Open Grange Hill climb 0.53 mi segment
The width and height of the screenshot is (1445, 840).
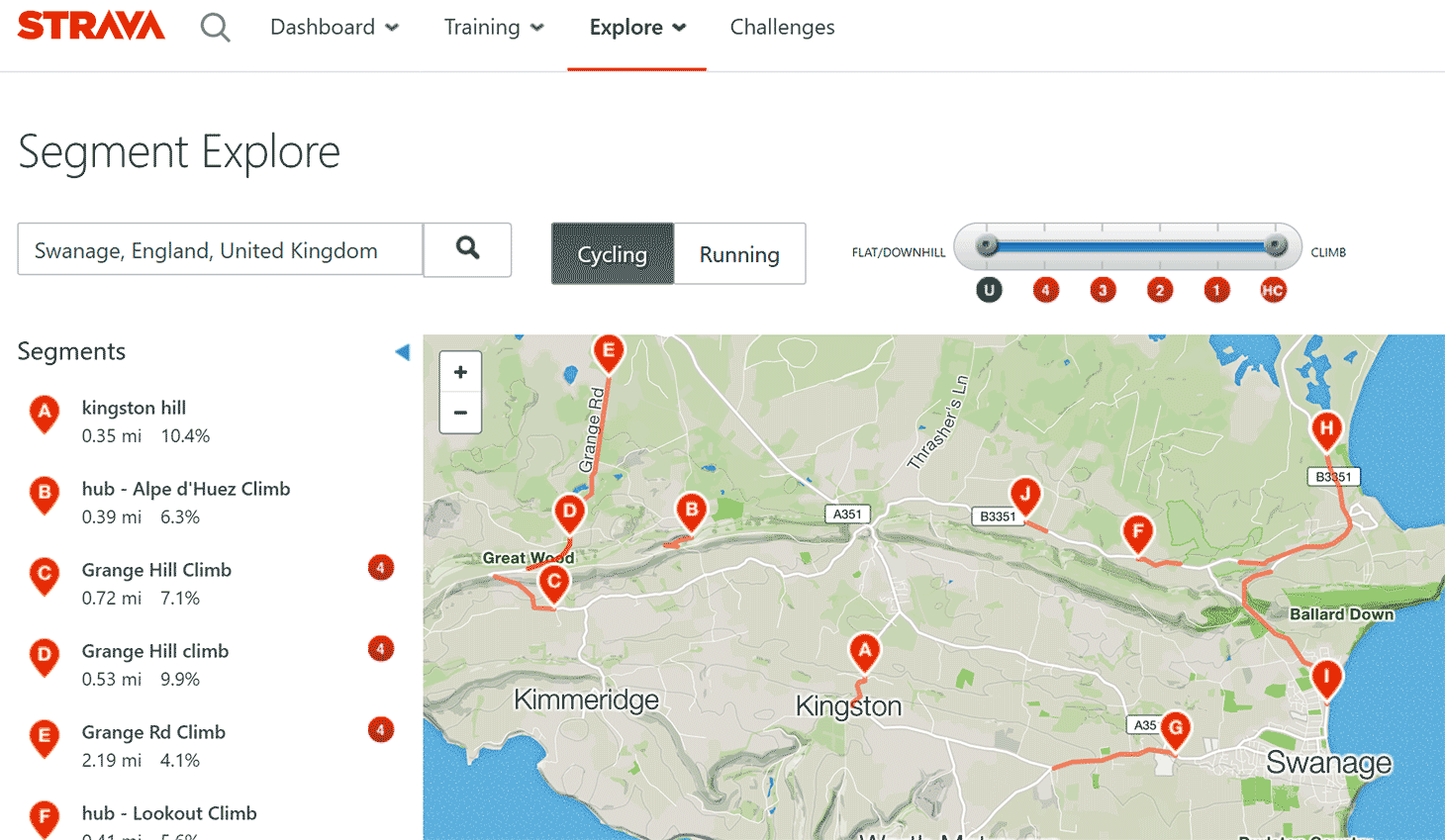click(x=155, y=651)
